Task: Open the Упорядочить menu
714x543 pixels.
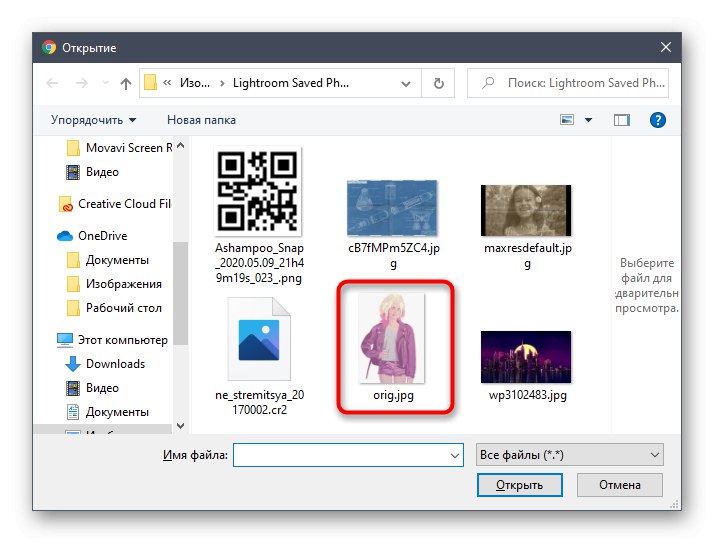Action: pyautogui.click(x=93, y=120)
